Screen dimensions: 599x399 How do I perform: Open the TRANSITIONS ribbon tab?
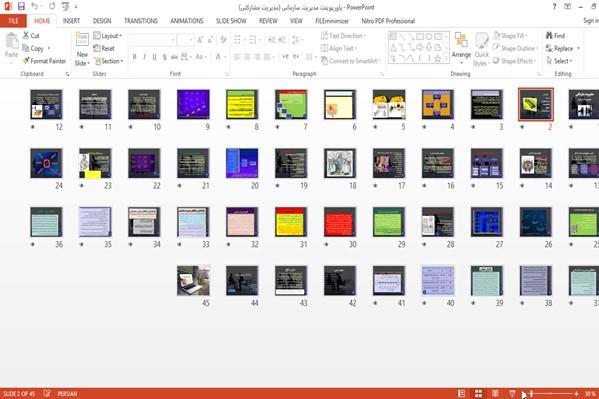[x=141, y=21]
